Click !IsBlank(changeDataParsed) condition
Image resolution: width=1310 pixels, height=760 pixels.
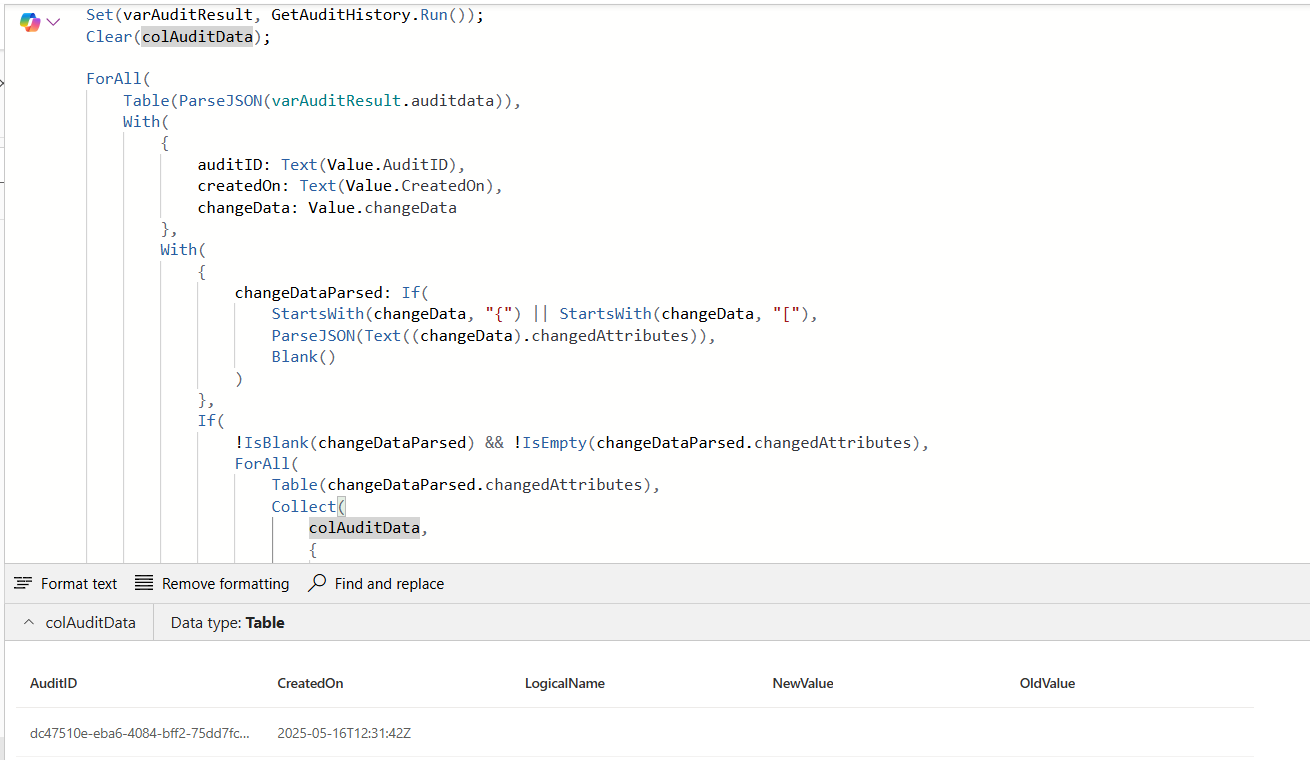355,442
